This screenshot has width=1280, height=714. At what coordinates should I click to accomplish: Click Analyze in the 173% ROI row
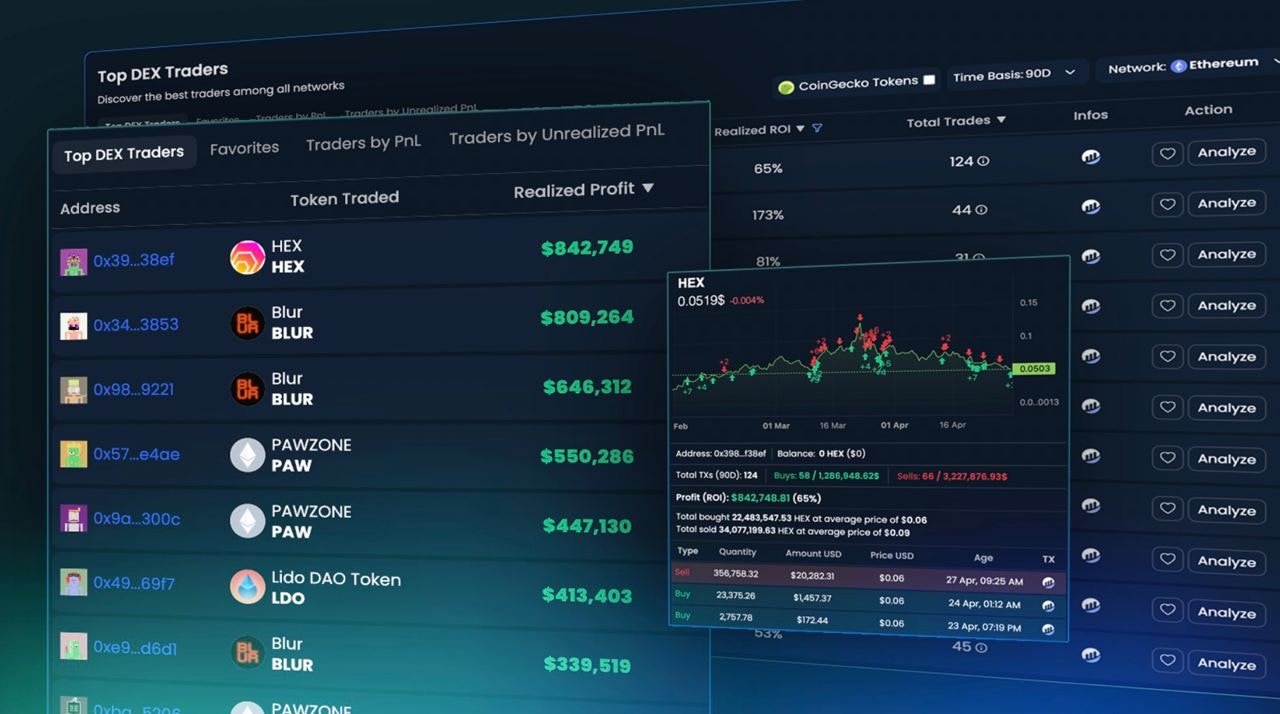[x=1226, y=203]
